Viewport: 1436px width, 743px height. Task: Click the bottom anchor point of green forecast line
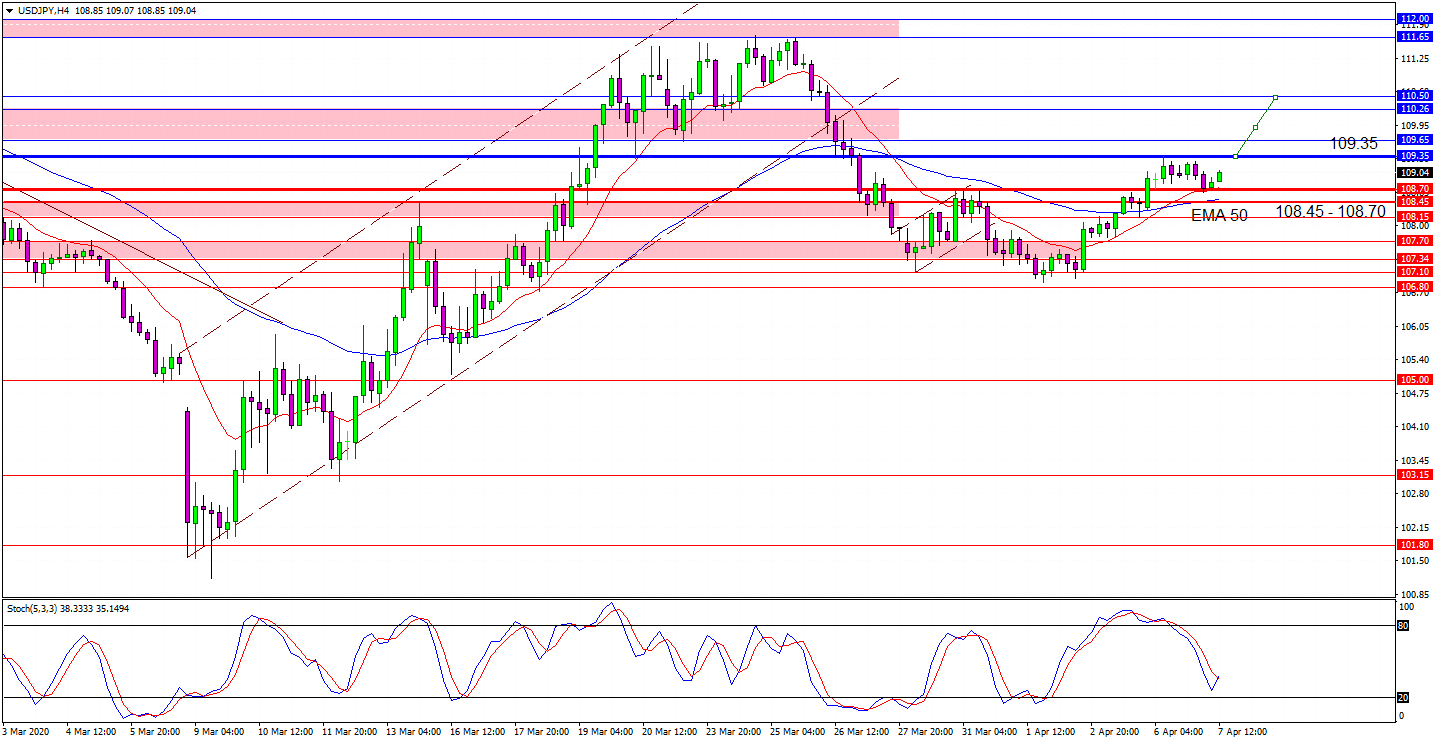1236,156
